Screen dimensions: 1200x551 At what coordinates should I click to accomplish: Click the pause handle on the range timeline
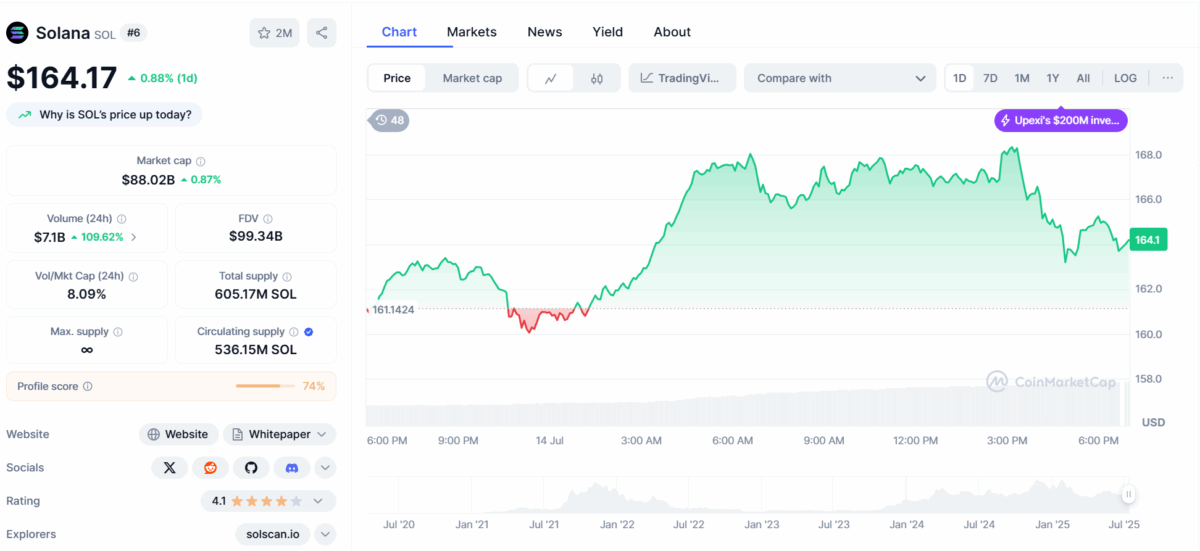pyautogui.click(x=1129, y=494)
